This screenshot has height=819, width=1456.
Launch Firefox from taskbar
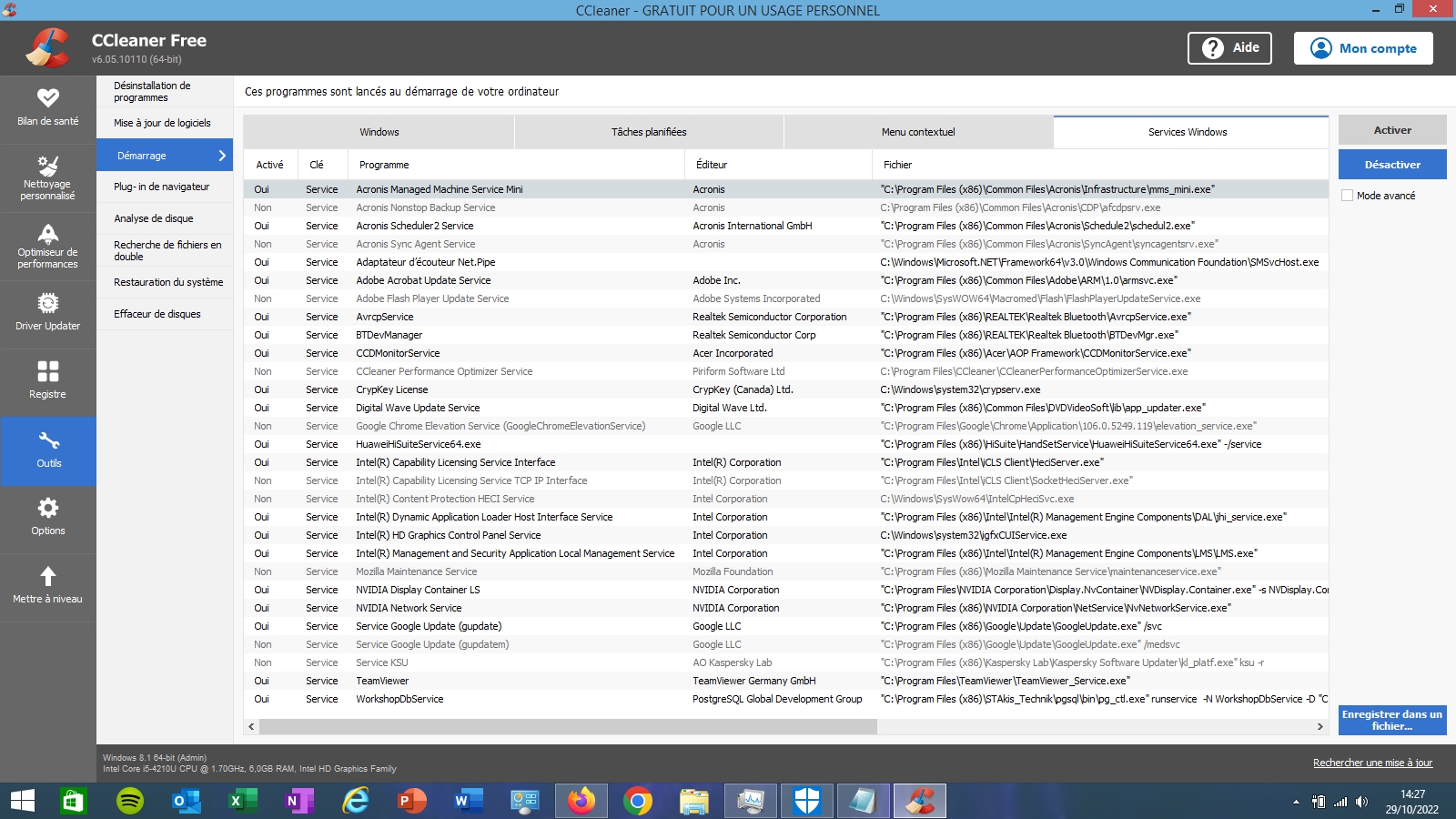[x=581, y=801]
